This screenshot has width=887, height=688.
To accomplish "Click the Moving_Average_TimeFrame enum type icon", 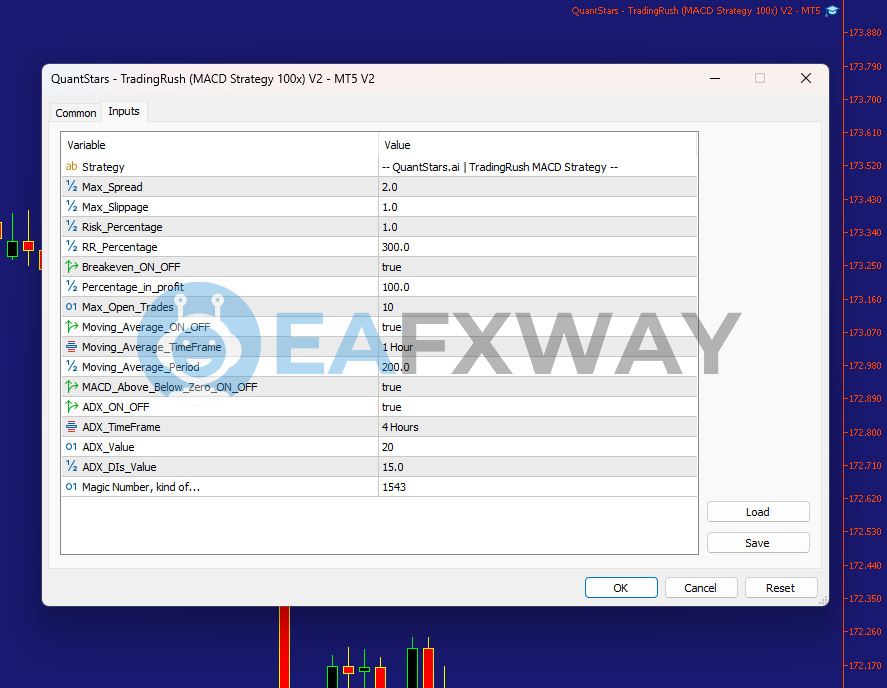I will coord(71,347).
